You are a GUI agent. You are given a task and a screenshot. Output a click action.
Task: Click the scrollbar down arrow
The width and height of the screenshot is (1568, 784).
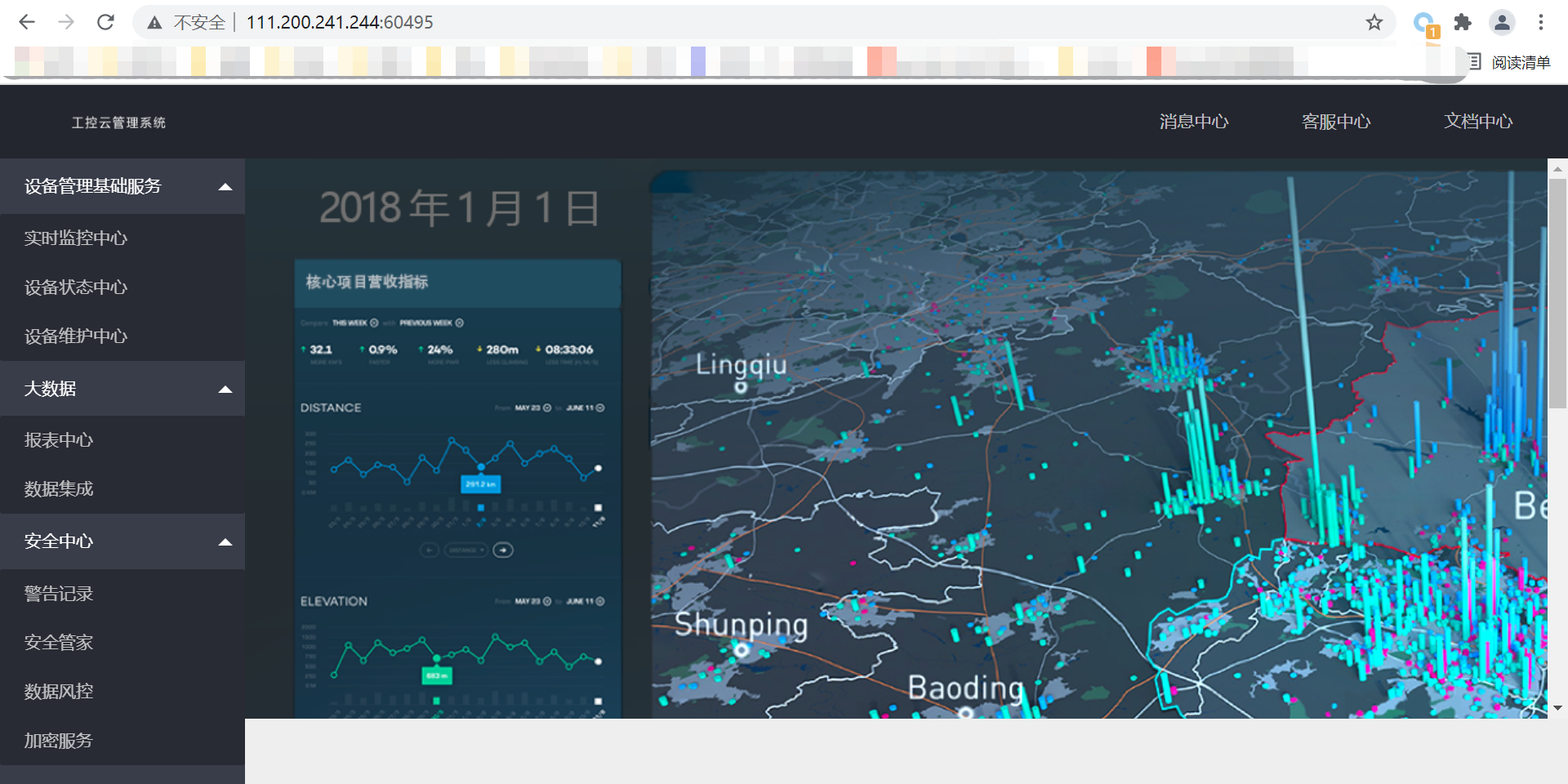click(1557, 708)
